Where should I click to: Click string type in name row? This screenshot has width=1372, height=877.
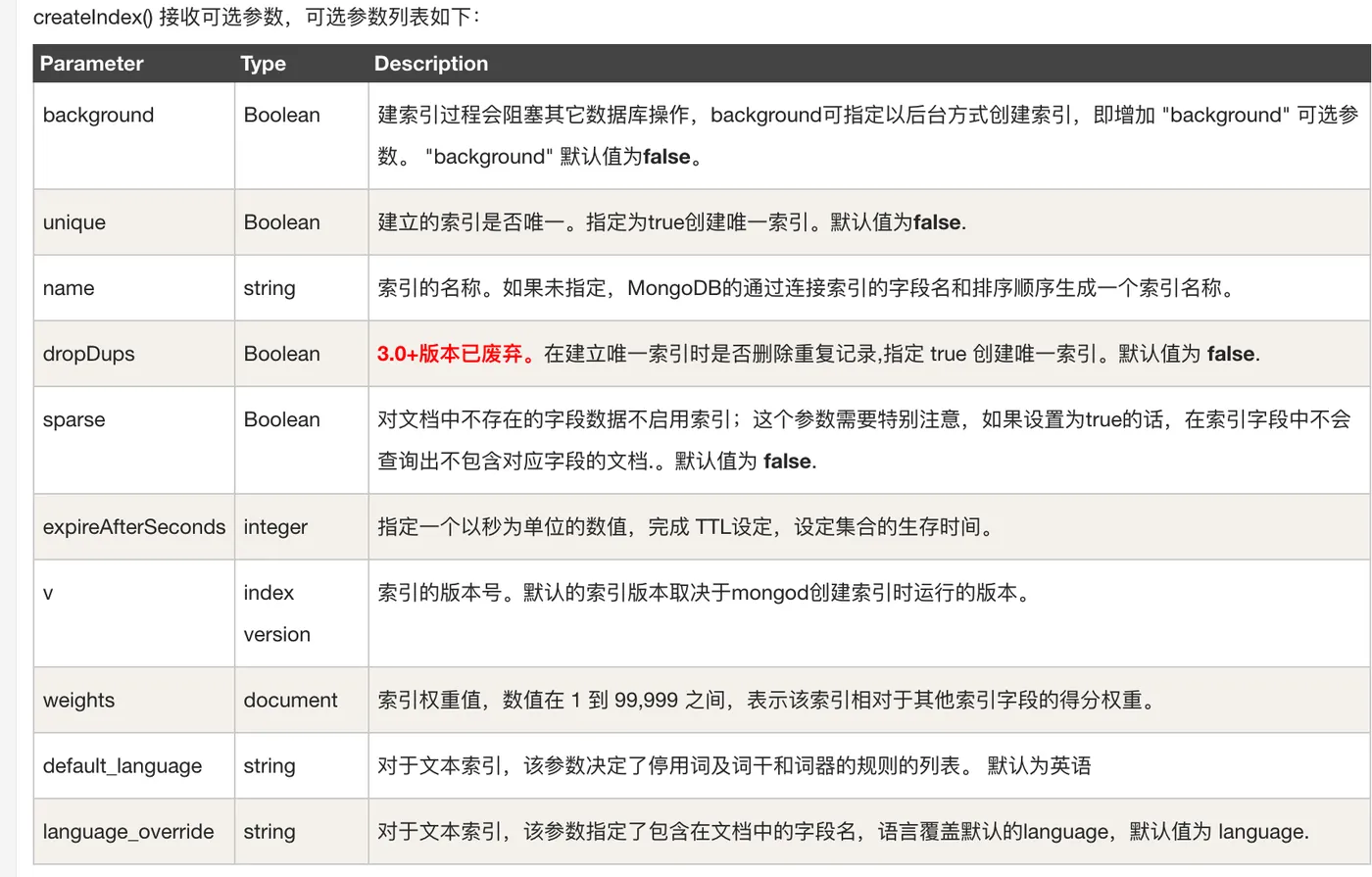(x=269, y=288)
